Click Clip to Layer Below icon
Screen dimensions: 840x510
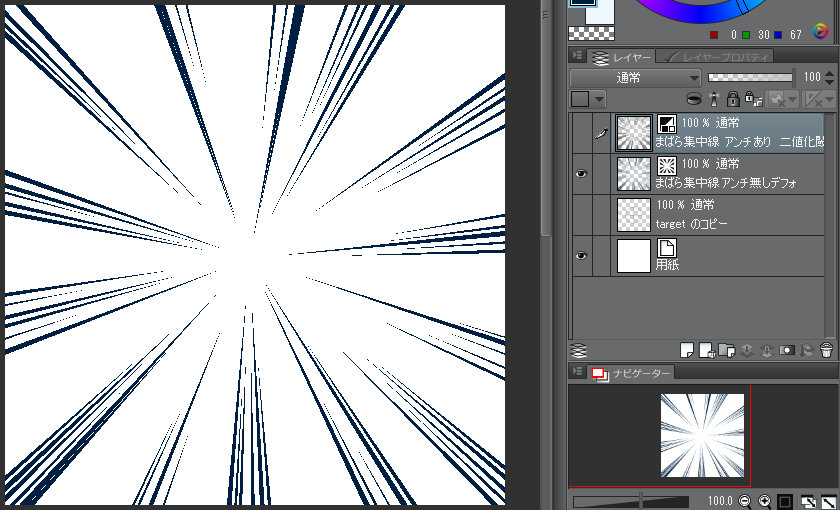(695, 99)
